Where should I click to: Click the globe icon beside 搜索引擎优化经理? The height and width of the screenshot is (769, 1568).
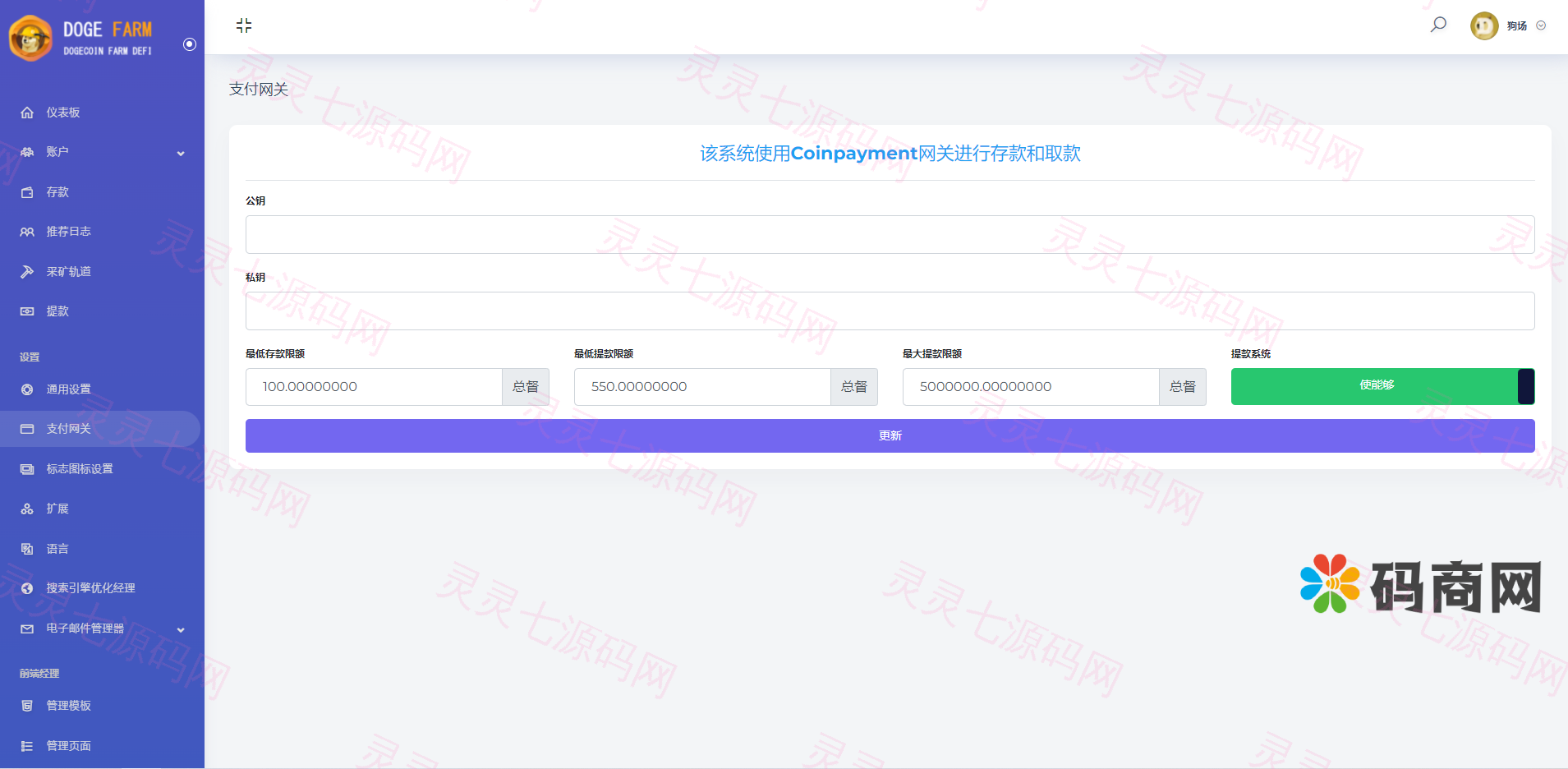[27, 588]
